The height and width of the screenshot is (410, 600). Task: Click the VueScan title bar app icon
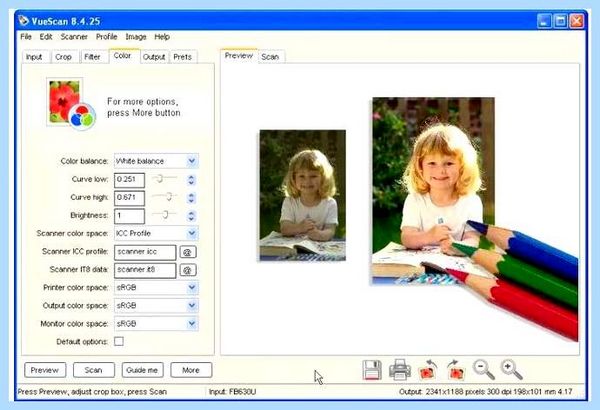pos(24,20)
